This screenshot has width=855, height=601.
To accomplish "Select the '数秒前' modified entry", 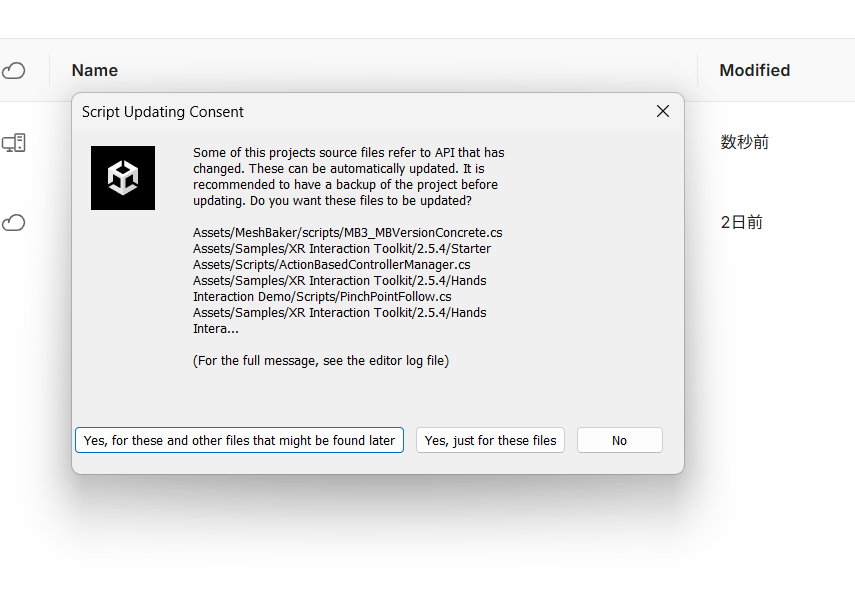I will pos(744,142).
